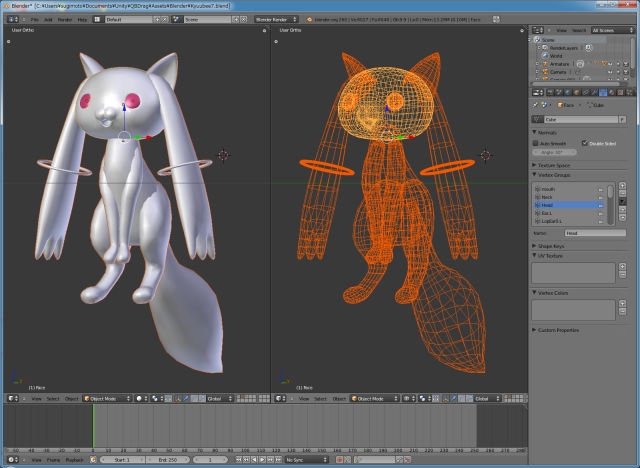Screen dimensions: 640x468
Task: Open the Playback menu in timeline
Action: coord(74,459)
